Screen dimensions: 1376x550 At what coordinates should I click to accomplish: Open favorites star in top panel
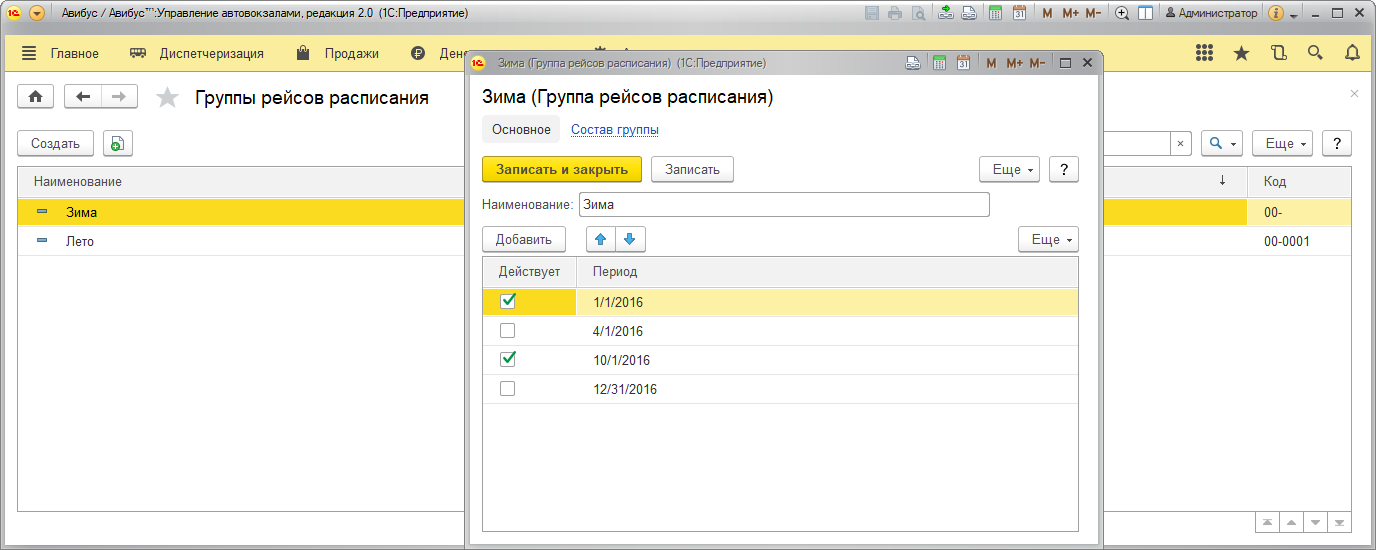tap(1241, 53)
